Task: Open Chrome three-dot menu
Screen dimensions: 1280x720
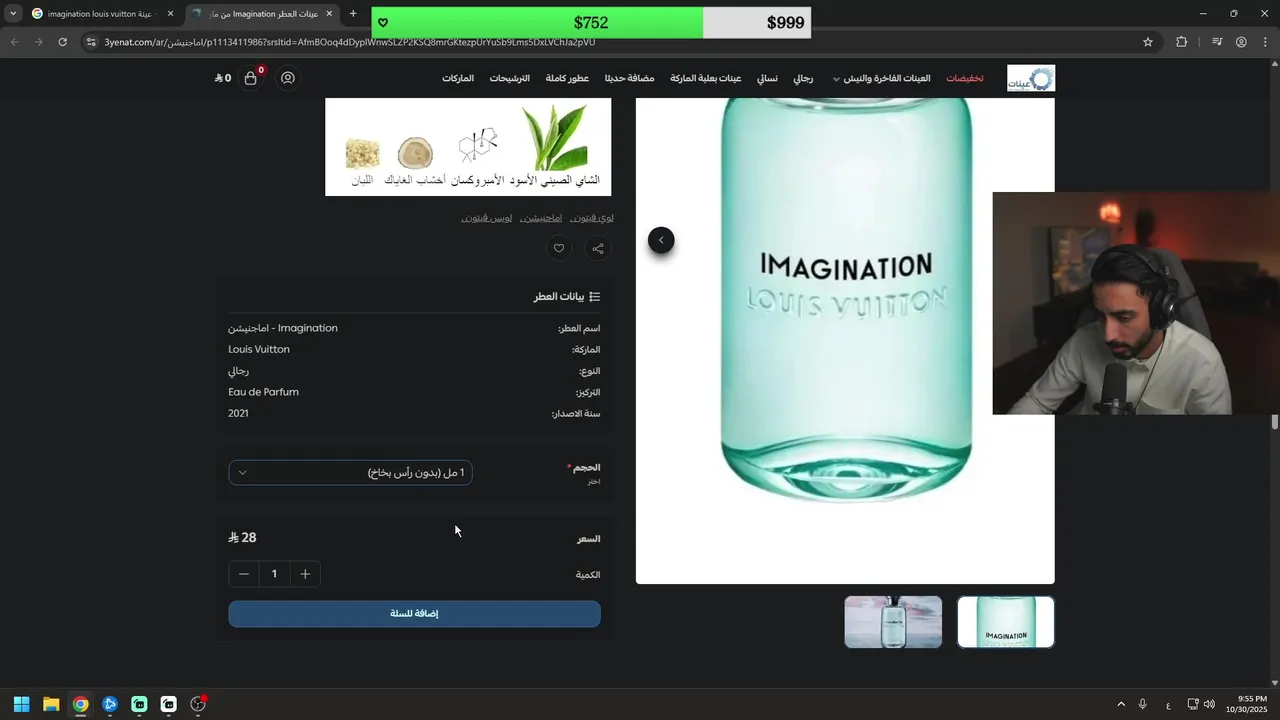Action: (1264, 42)
